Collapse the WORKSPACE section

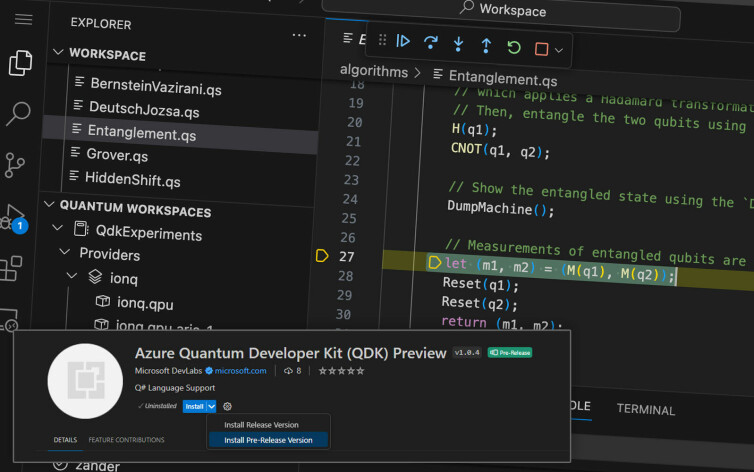point(58,51)
